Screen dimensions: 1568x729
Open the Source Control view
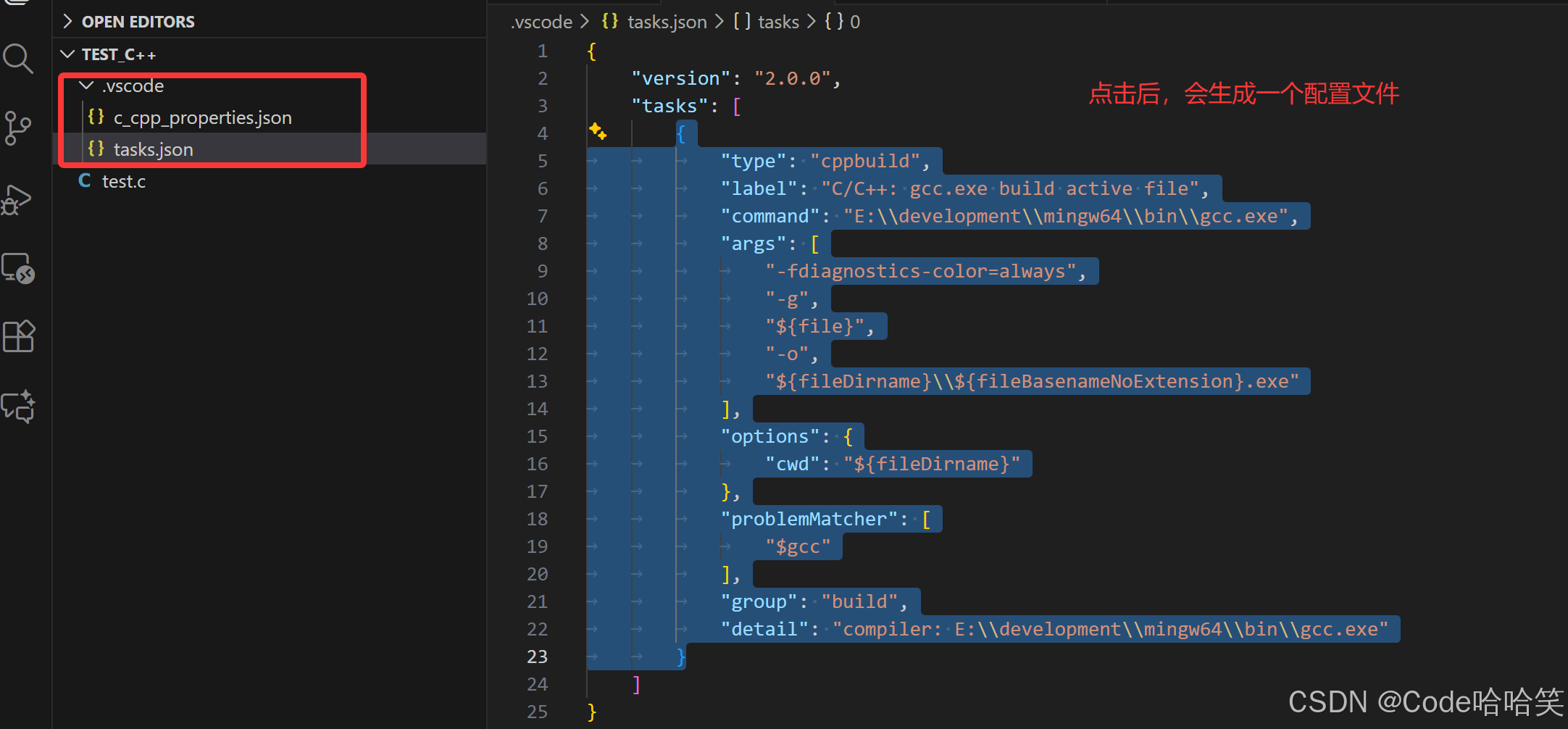[x=18, y=128]
